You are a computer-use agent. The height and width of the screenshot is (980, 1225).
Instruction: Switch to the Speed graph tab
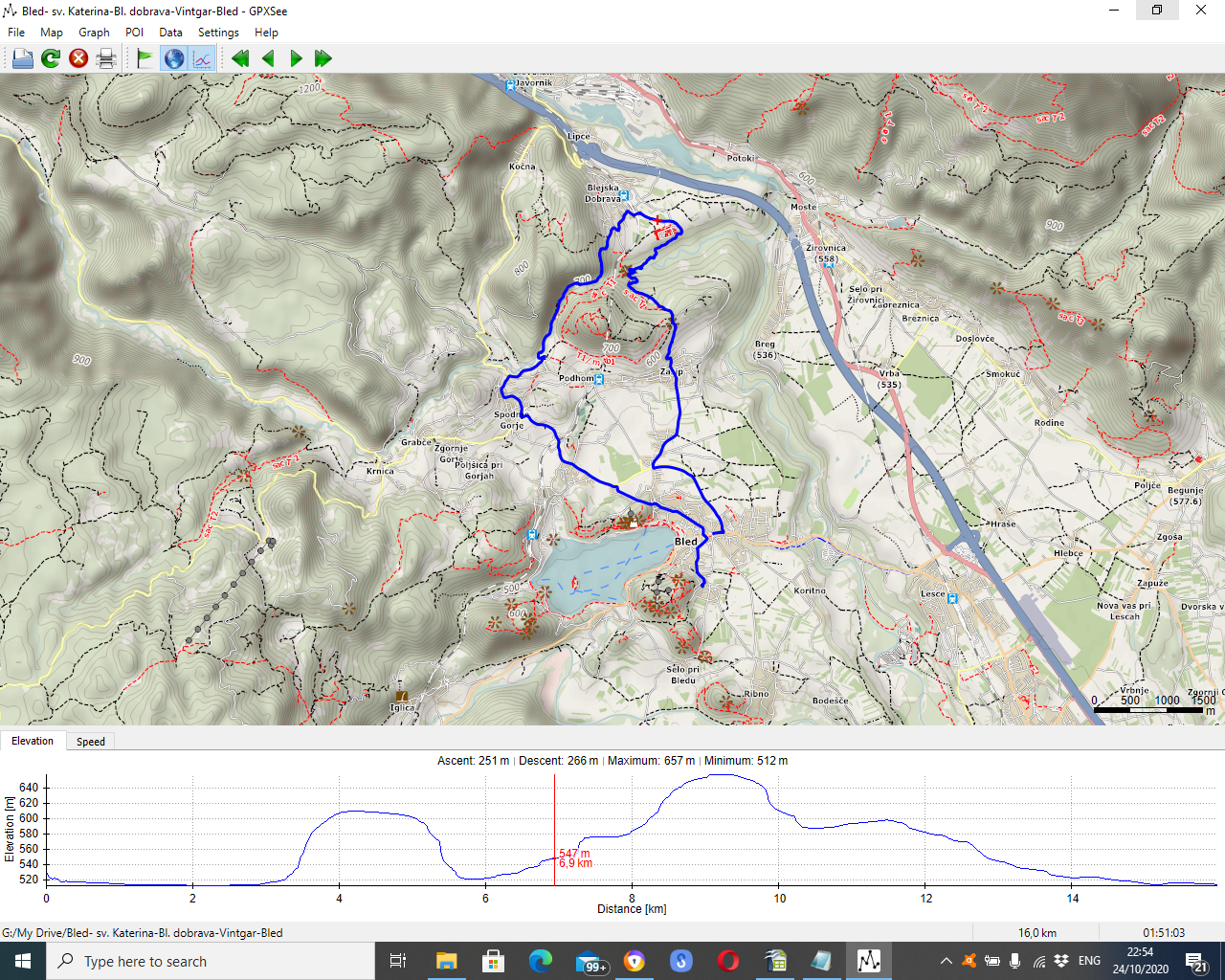point(91,742)
